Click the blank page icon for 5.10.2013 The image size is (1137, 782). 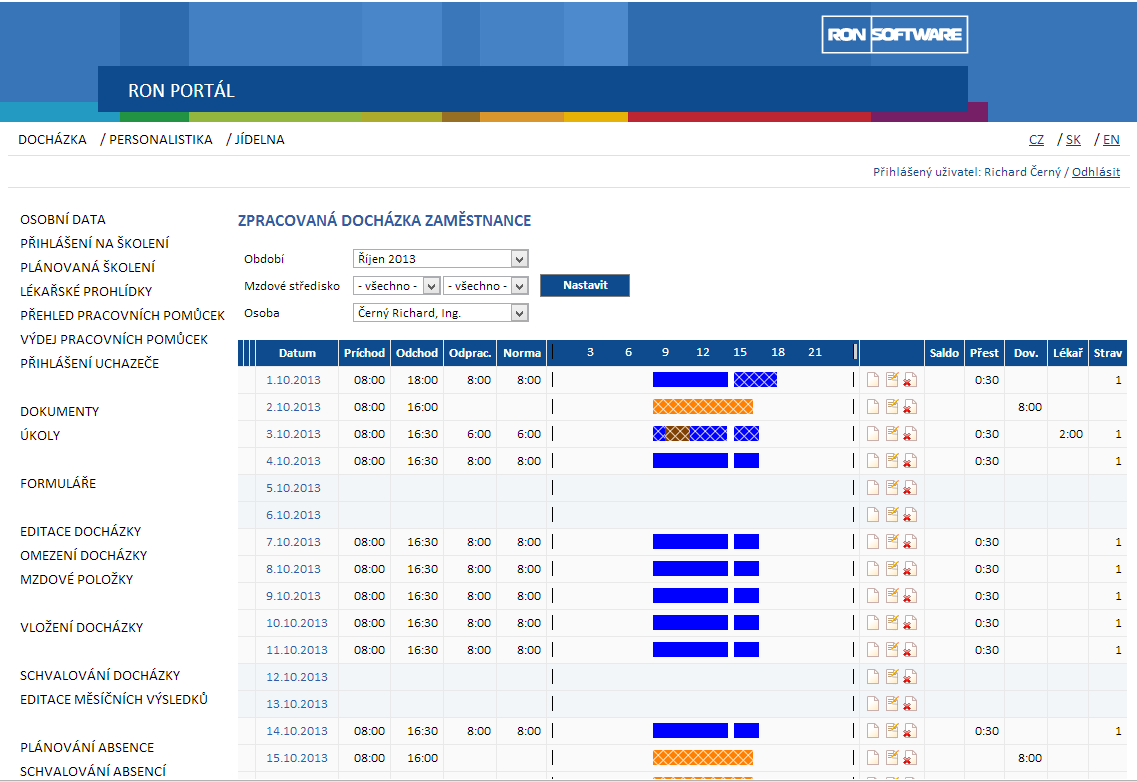(872, 488)
